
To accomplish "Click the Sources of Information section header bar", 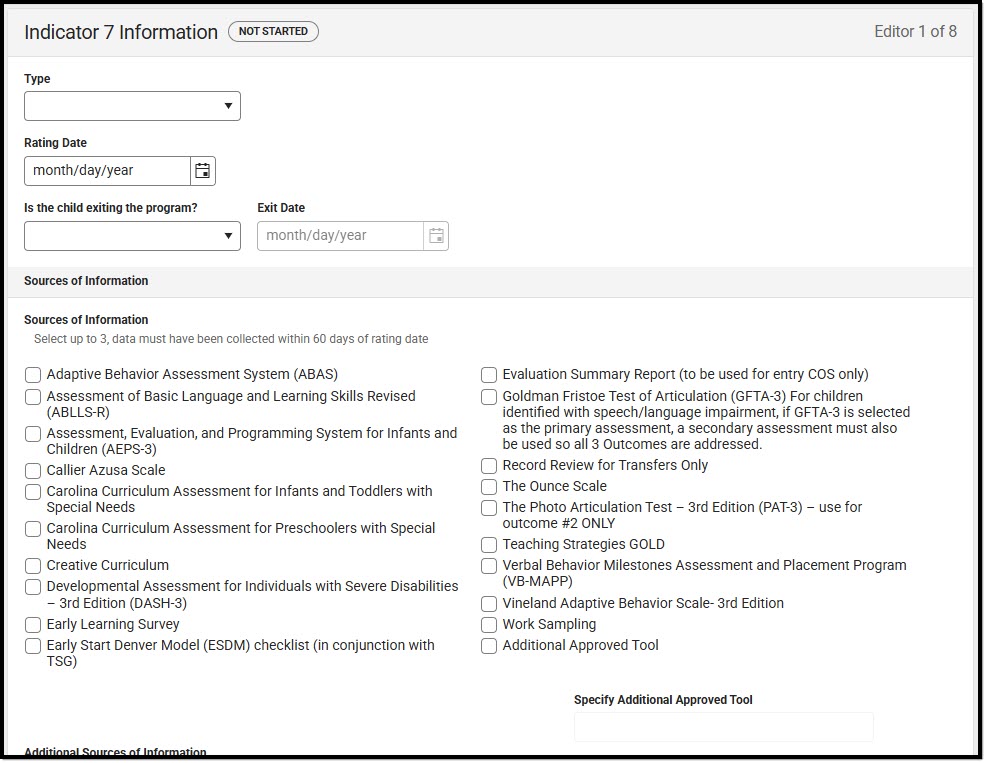I will tap(490, 281).
